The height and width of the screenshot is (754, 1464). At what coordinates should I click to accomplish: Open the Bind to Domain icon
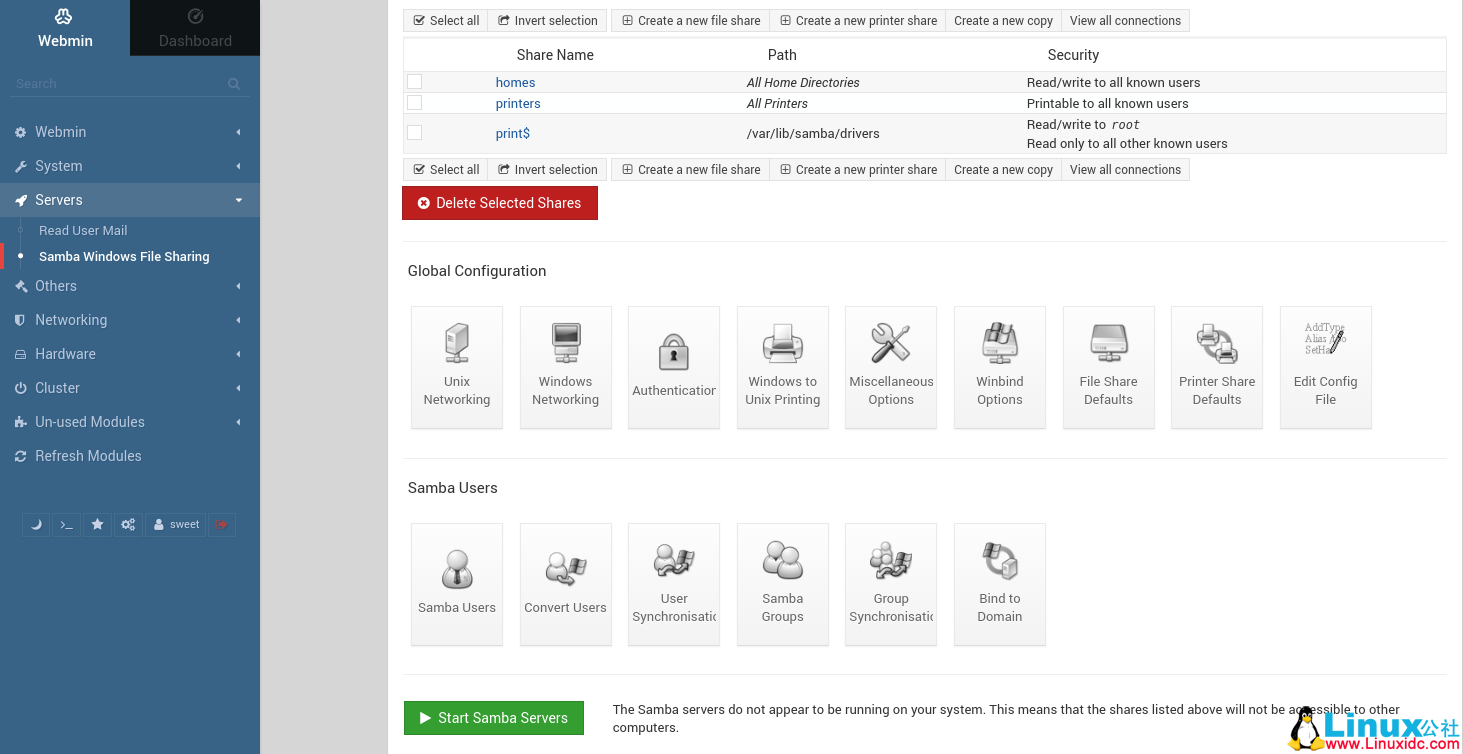coord(999,584)
